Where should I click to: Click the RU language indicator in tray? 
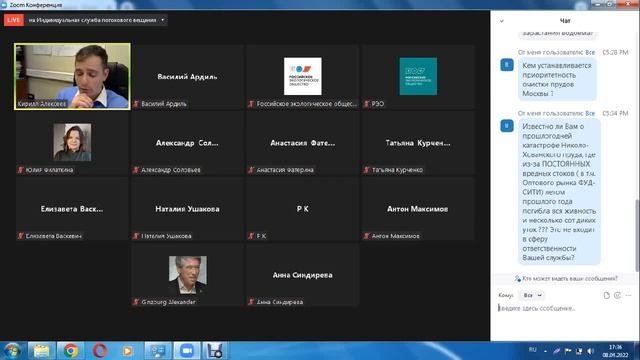(x=532, y=350)
